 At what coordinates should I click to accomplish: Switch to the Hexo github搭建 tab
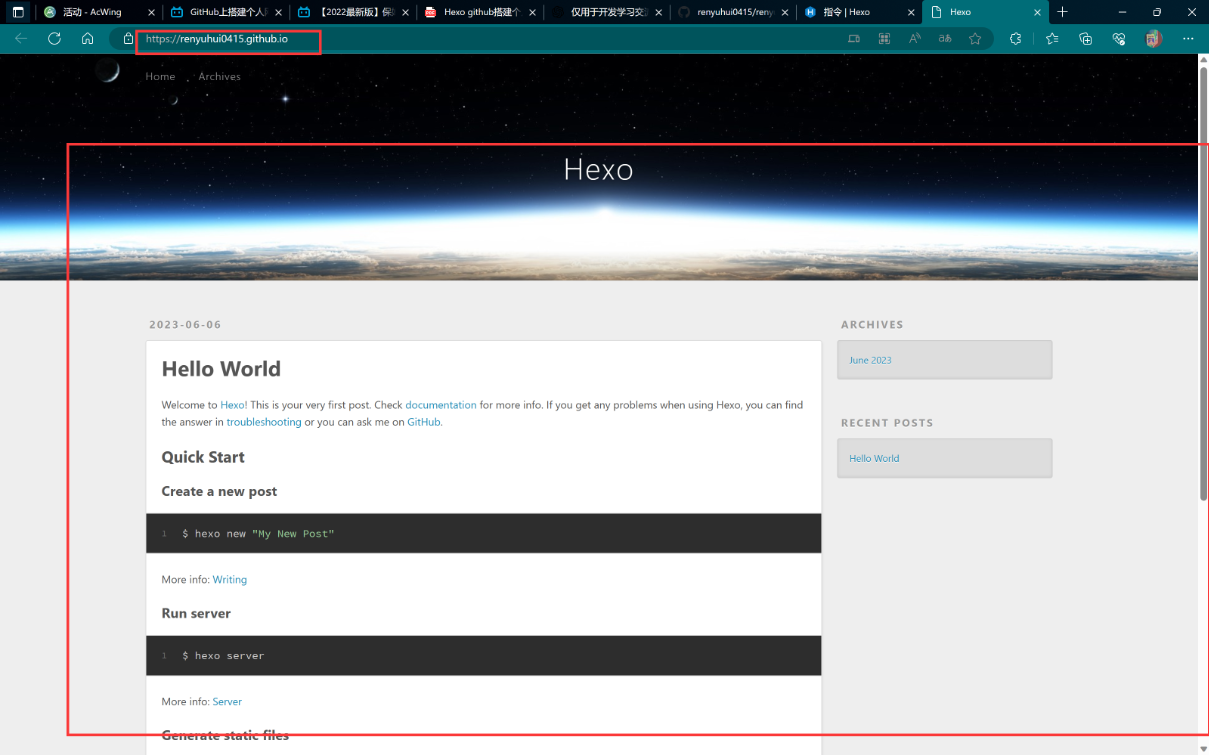coord(480,12)
